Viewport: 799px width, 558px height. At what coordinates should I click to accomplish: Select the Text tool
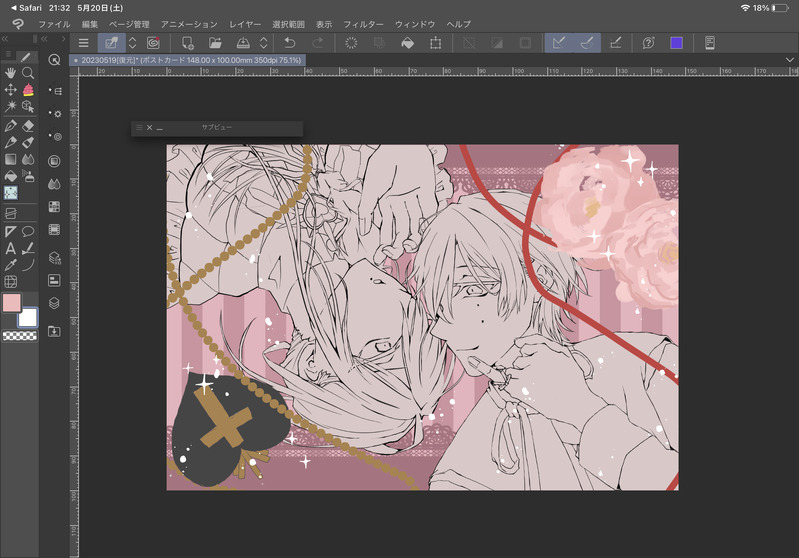pos(10,249)
